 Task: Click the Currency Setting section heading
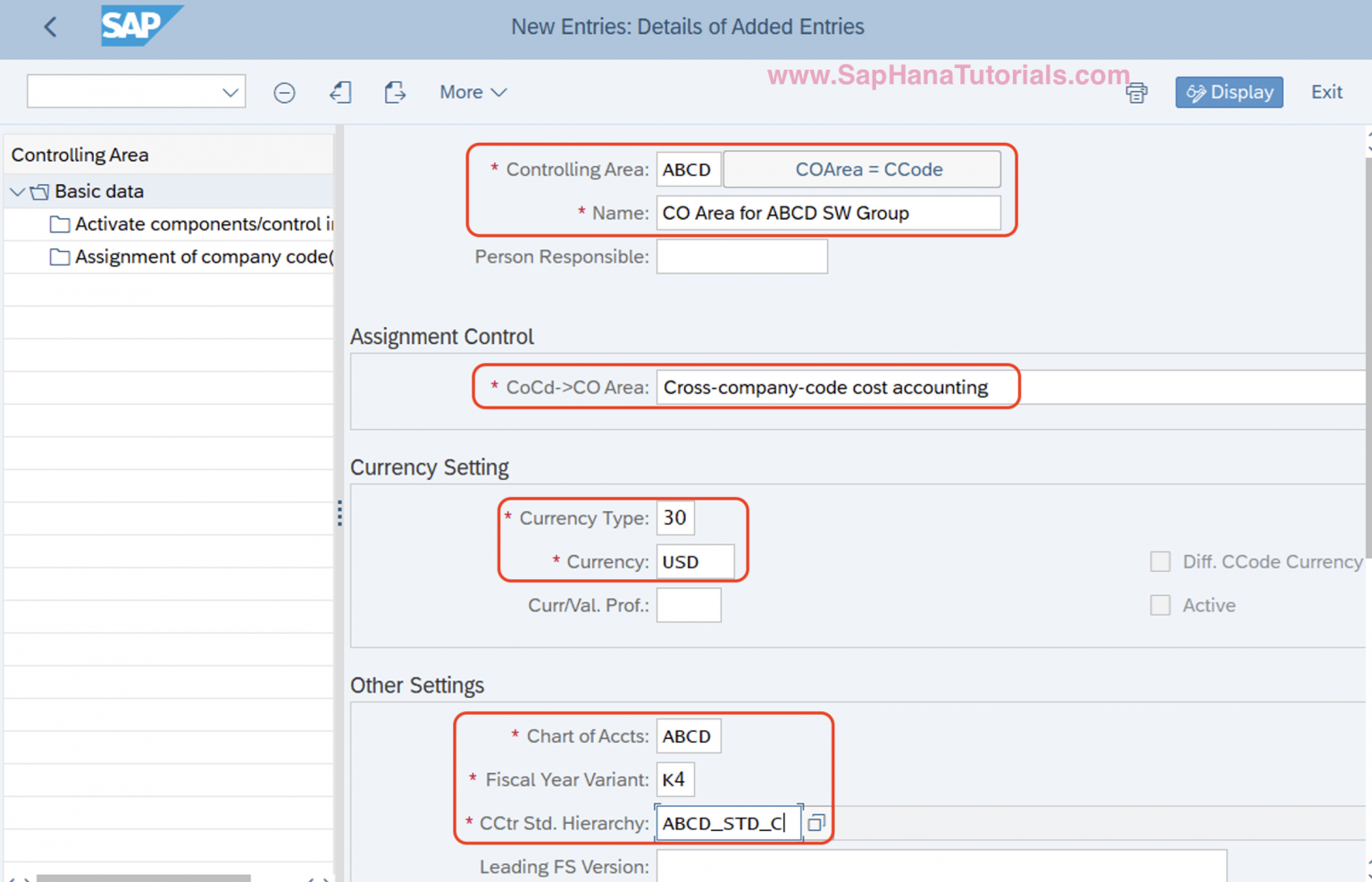(430, 467)
